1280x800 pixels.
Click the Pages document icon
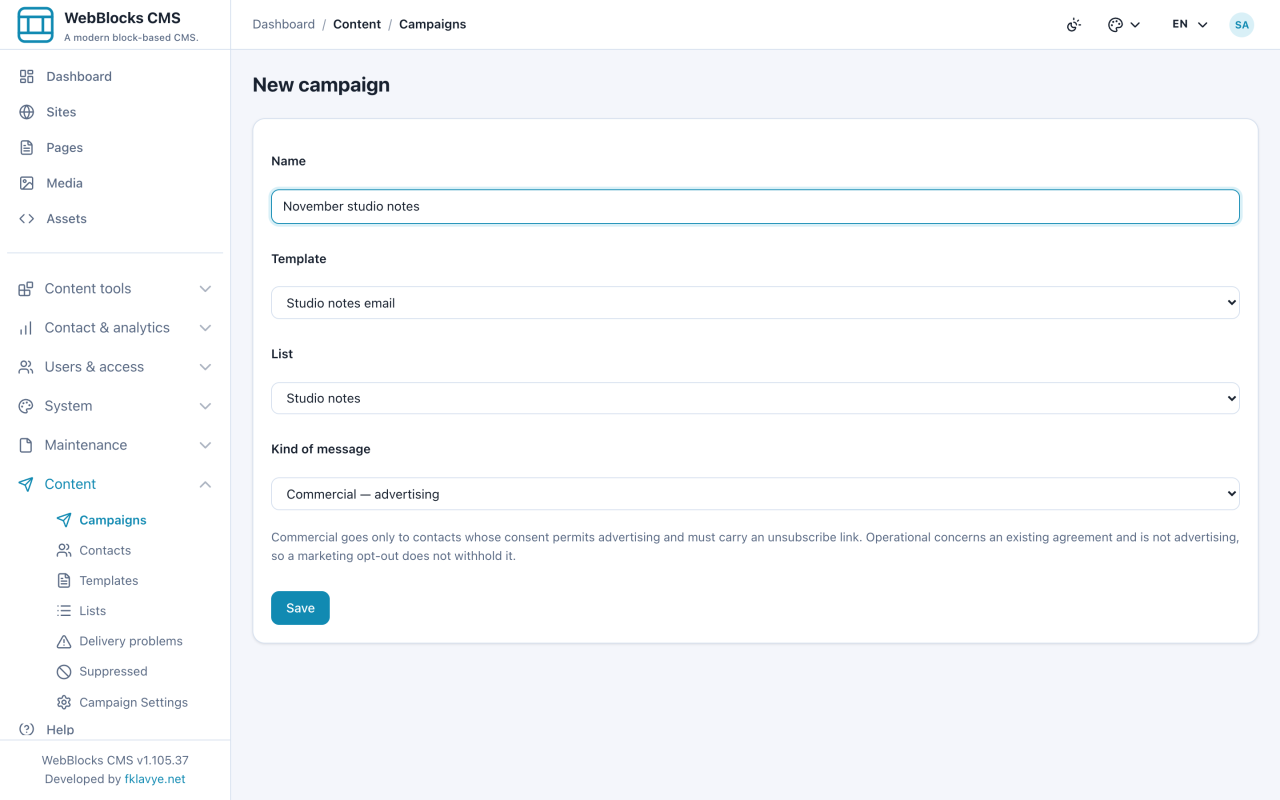27,147
